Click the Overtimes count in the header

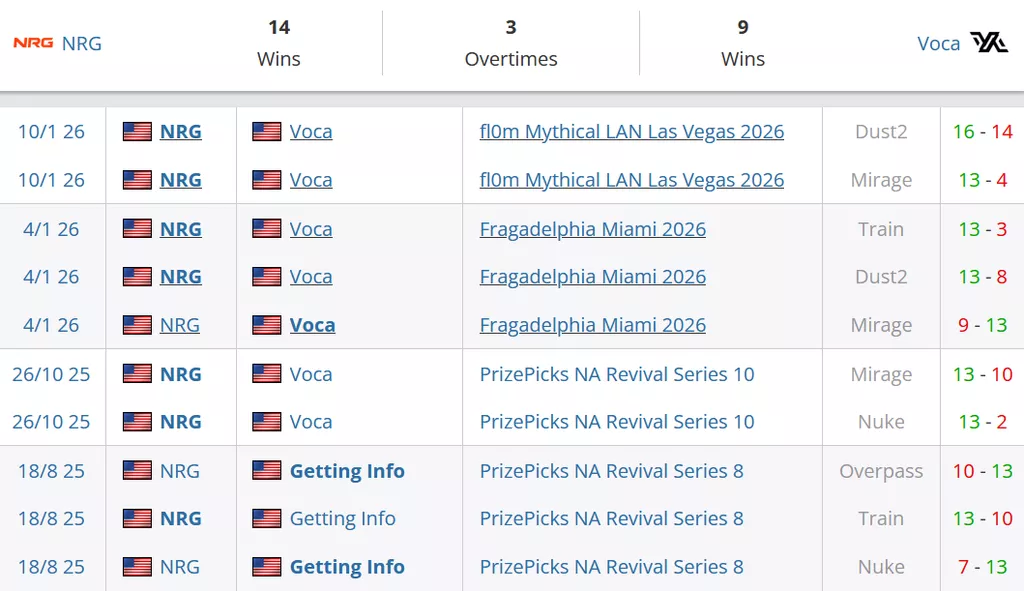510,28
